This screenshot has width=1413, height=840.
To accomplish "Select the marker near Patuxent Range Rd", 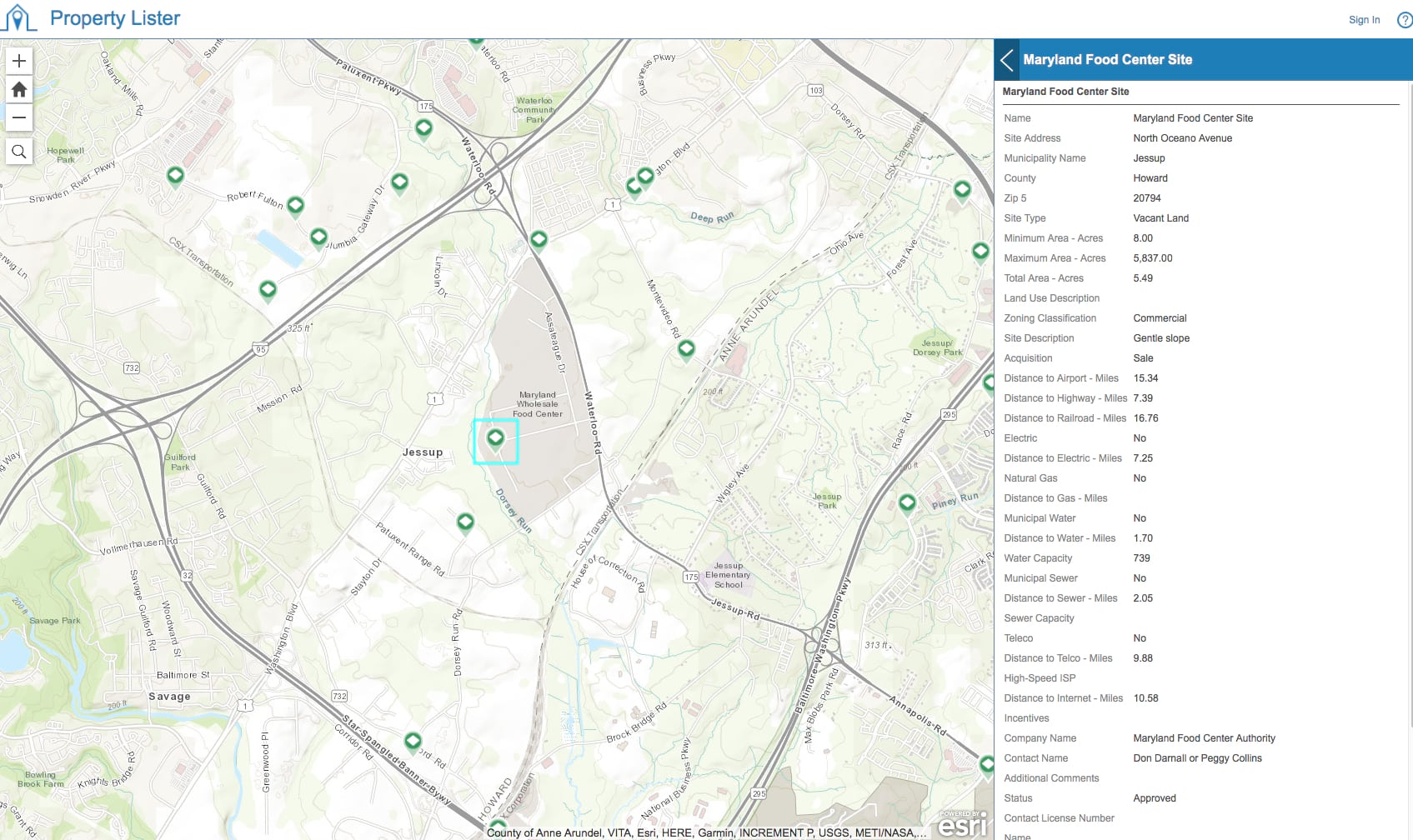I will 465,522.
